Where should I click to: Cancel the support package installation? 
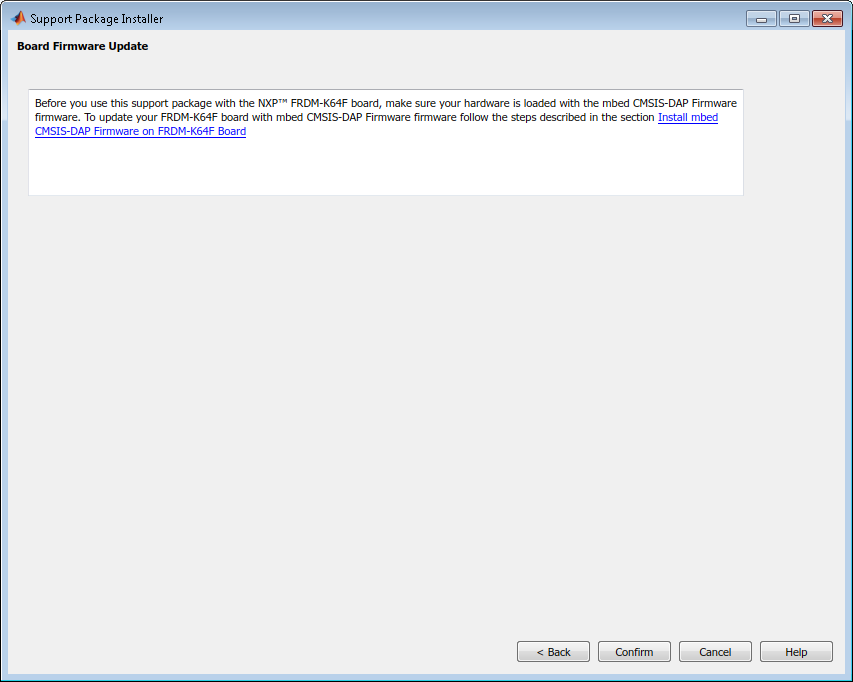pos(715,652)
